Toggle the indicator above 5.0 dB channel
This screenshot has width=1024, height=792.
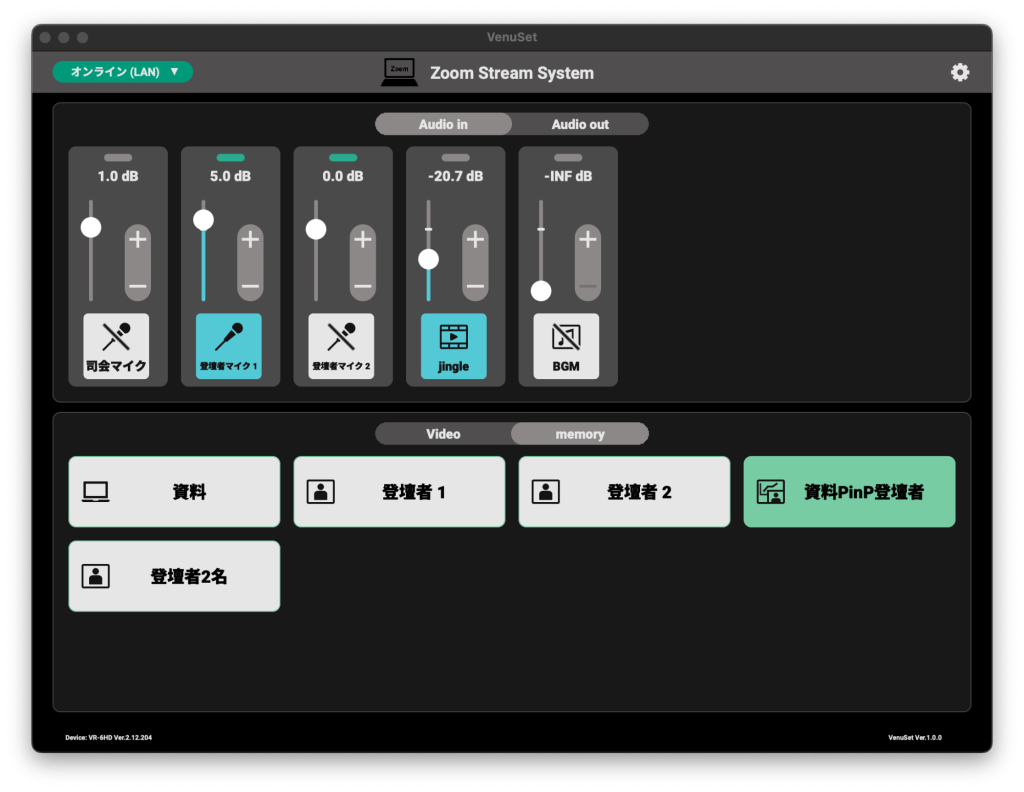pos(230,158)
